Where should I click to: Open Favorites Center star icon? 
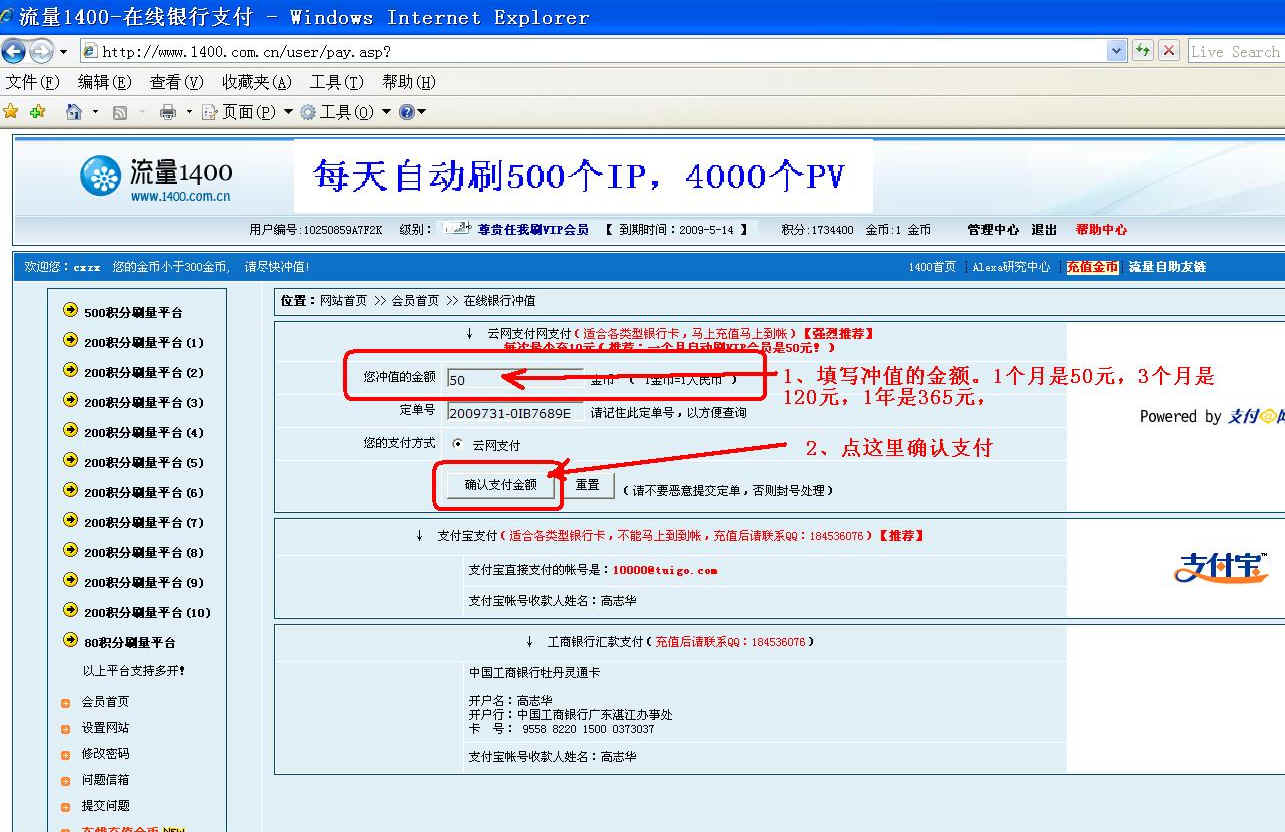click(11, 112)
